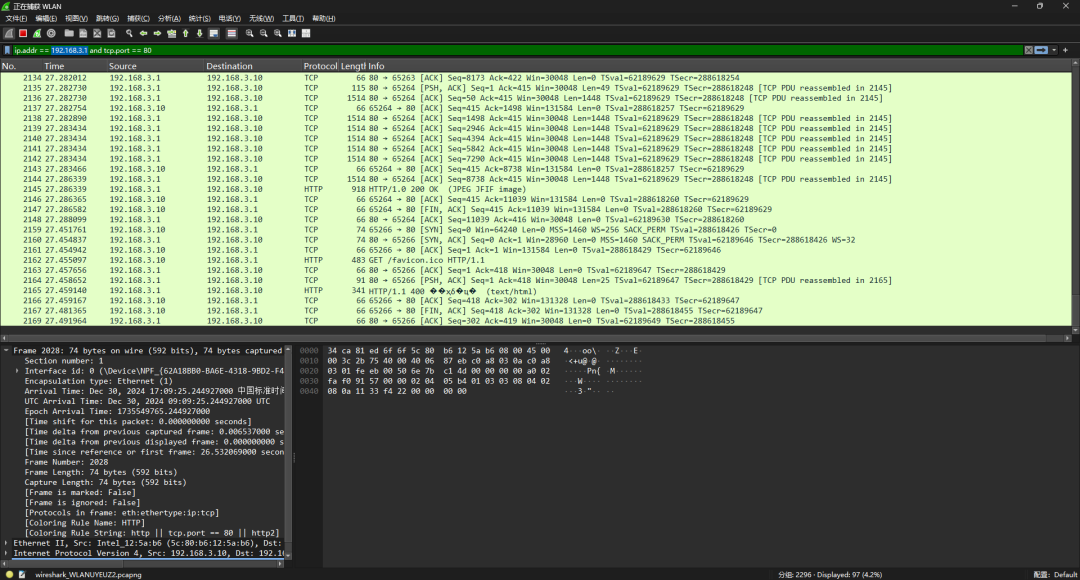The image size is (1080, 580).
Task: Reset text size to normal icon
Action: pos(278,33)
